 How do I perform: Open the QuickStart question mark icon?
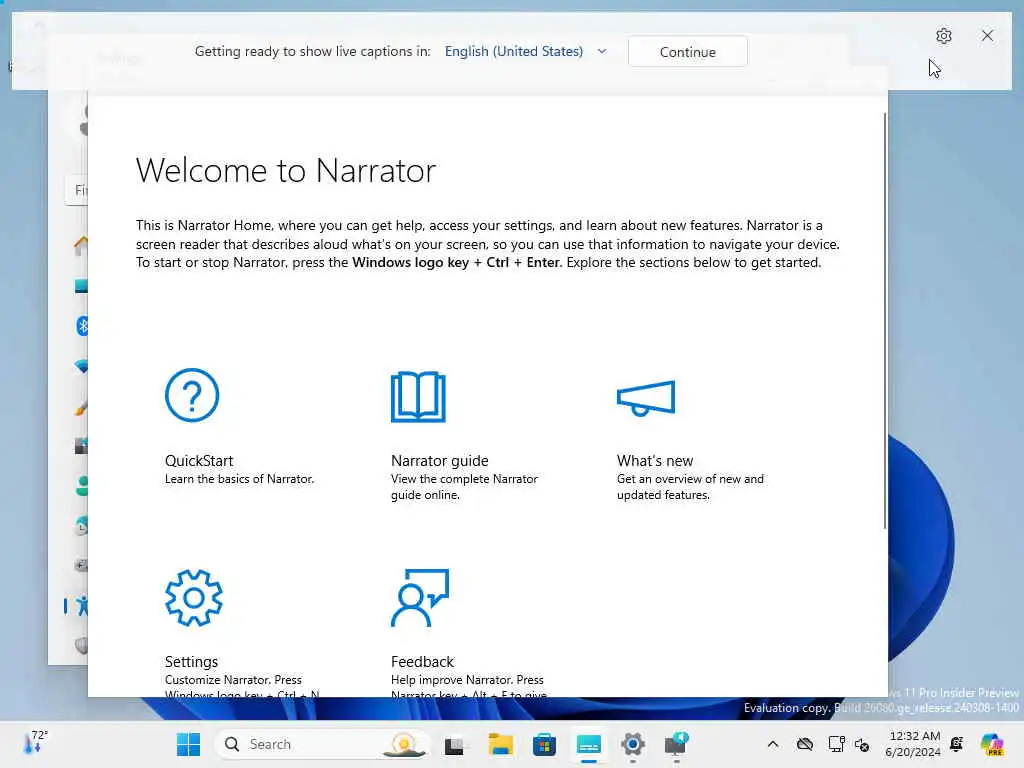point(192,395)
